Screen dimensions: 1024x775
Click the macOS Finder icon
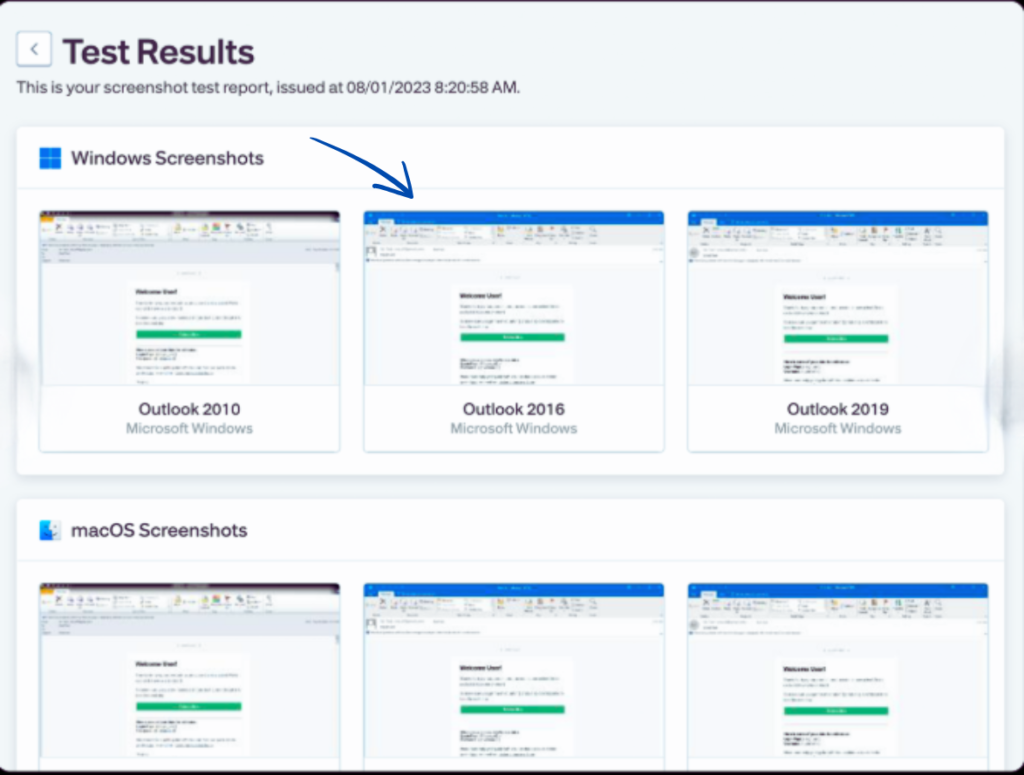[x=50, y=530]
